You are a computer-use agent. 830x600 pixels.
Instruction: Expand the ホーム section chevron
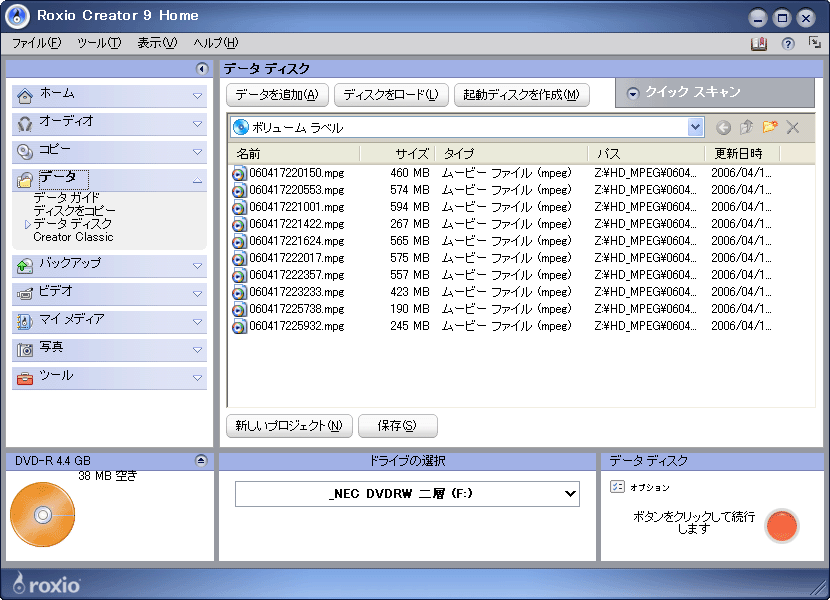click(197, 96)
